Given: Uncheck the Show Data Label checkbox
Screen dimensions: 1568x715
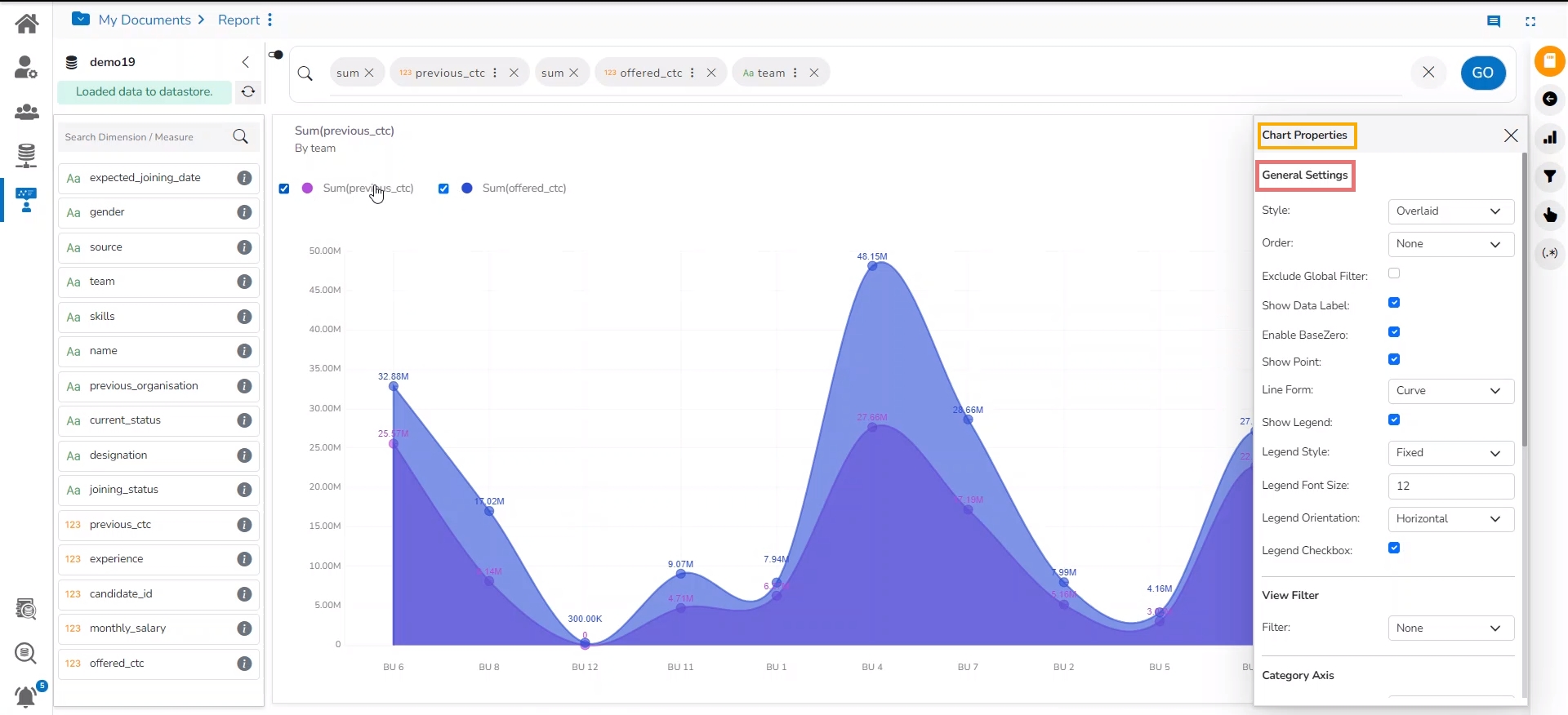Looking at the screenshot, I should click(x=1394, y=303).
